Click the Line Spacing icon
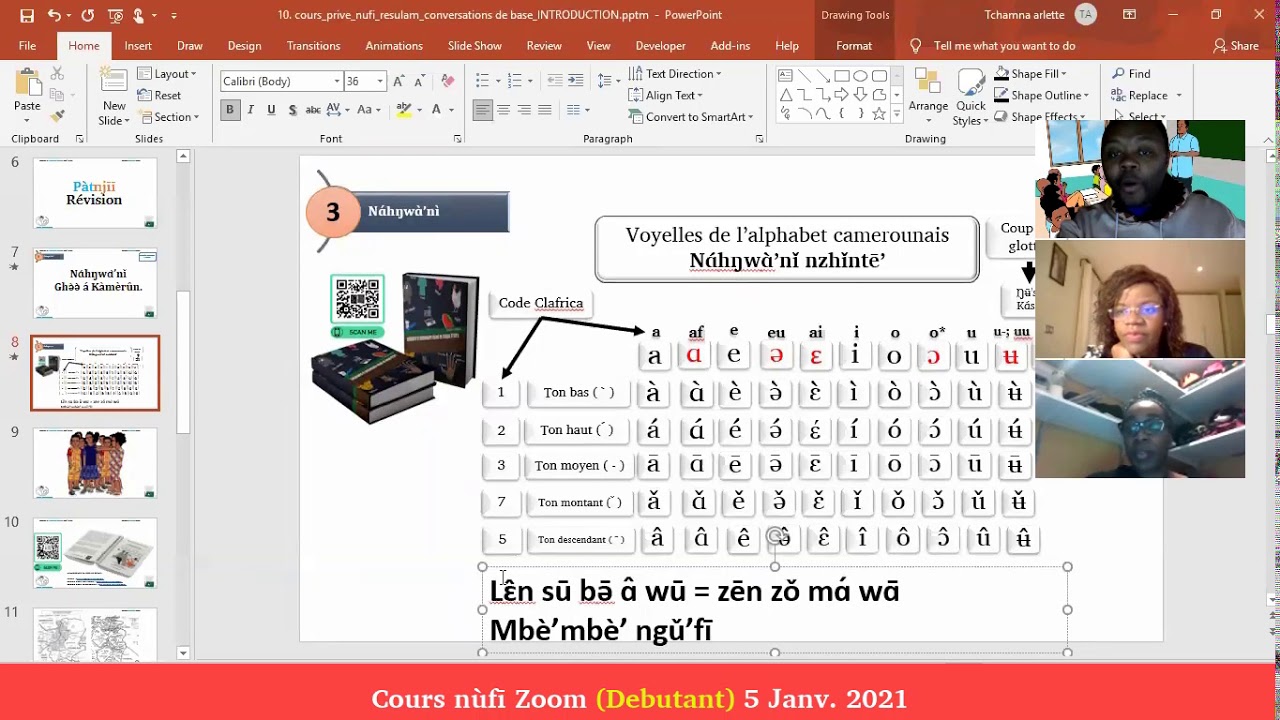 pyautogui.click(x=606, y=81)
